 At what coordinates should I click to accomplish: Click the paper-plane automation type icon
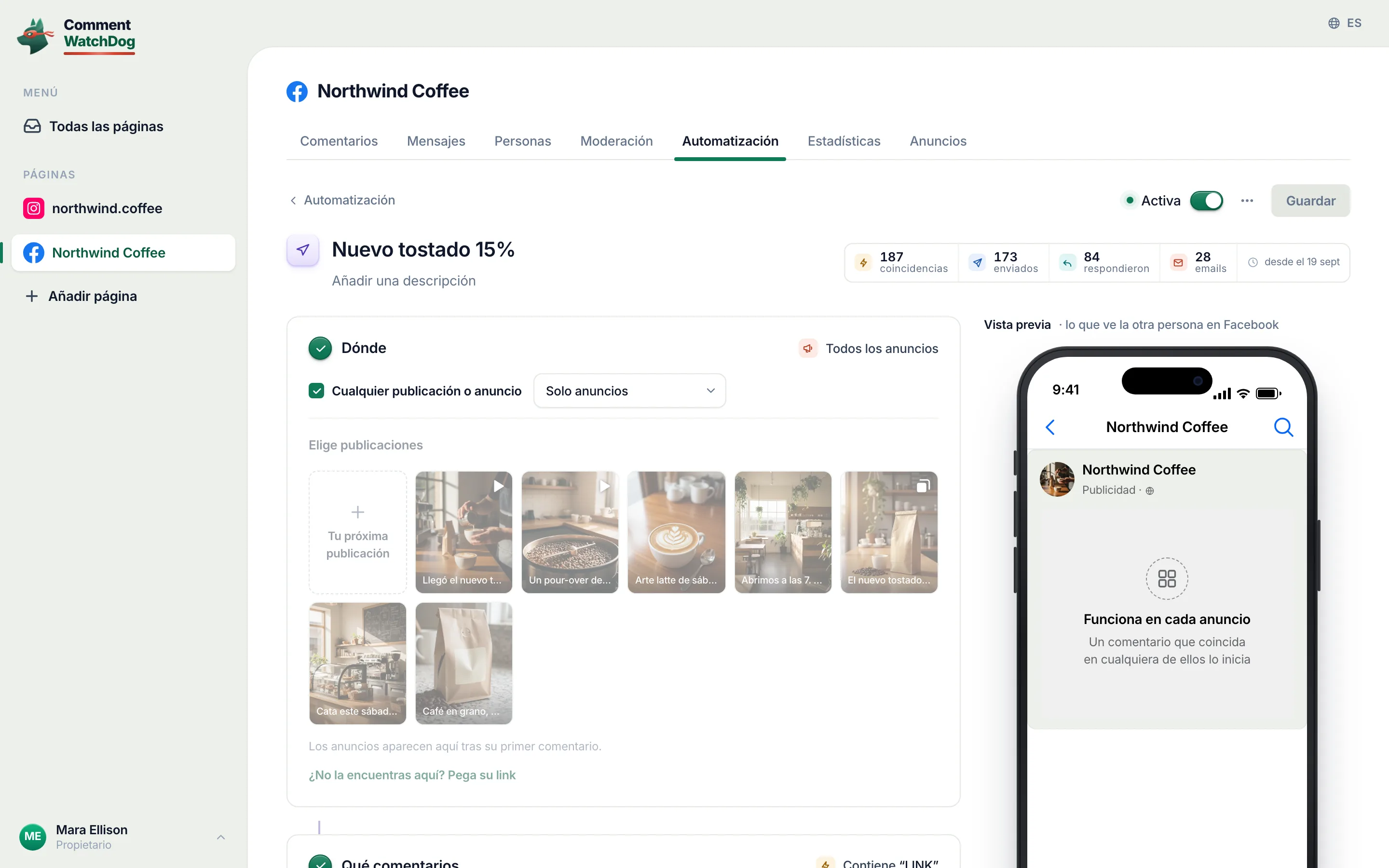(302, 250)
